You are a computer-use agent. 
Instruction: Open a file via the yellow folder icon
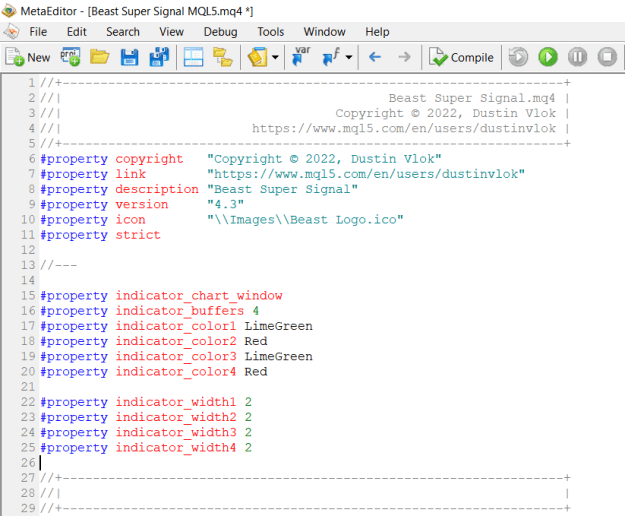[99, 57]
